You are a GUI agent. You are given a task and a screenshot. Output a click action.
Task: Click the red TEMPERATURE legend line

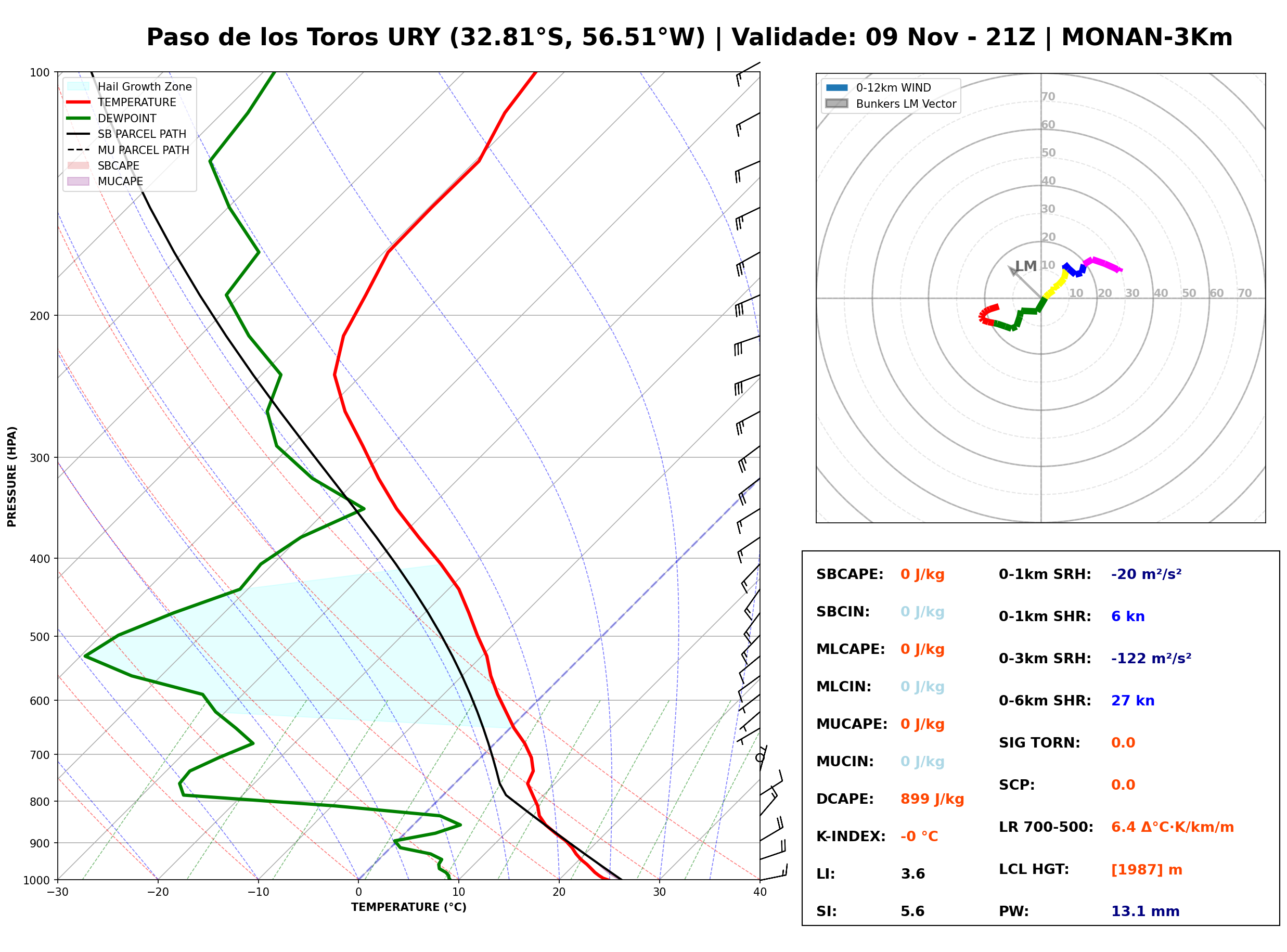[x=79, y=102]
